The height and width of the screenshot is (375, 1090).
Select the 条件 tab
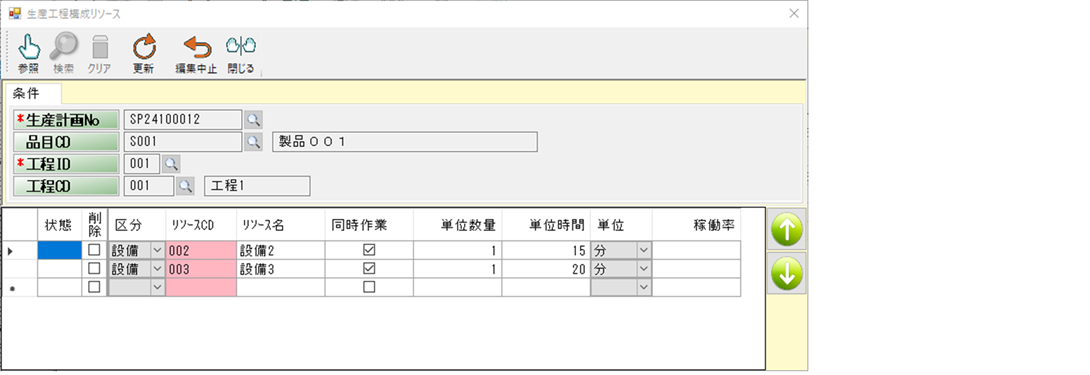coord(27,93)
